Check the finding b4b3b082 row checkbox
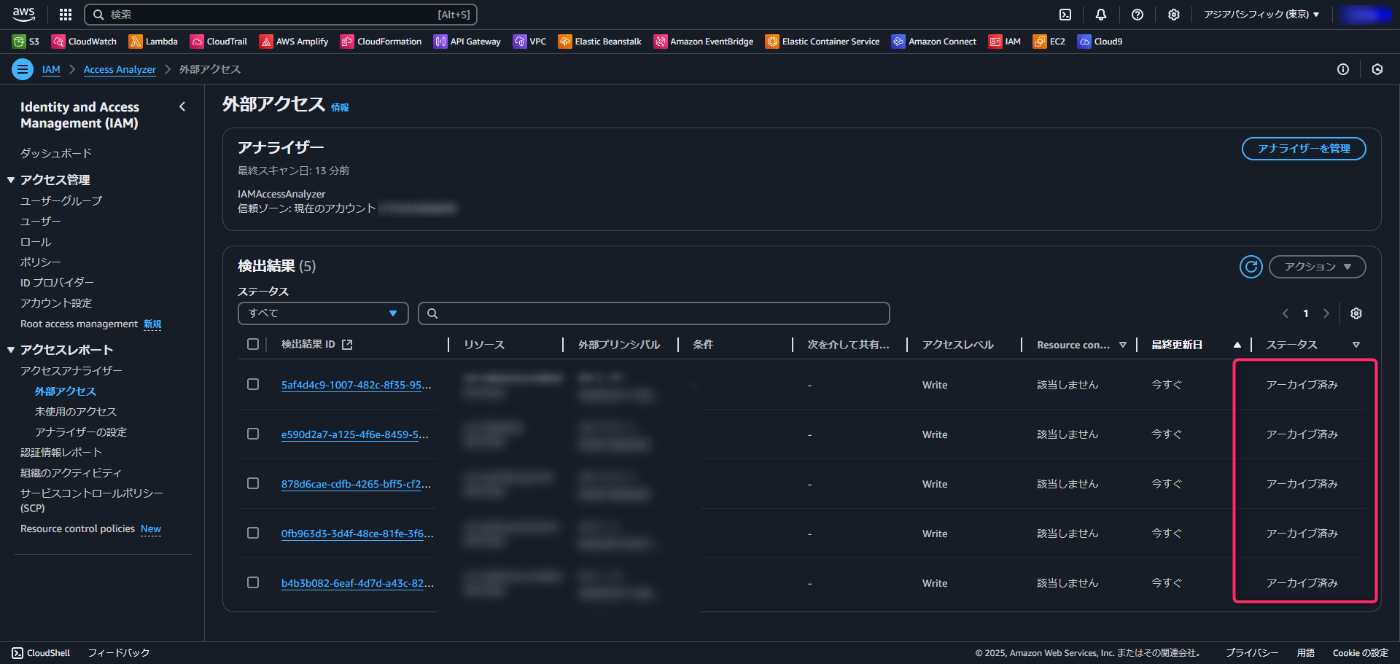This screenshot has height=664, width=1400. [253, 583]
